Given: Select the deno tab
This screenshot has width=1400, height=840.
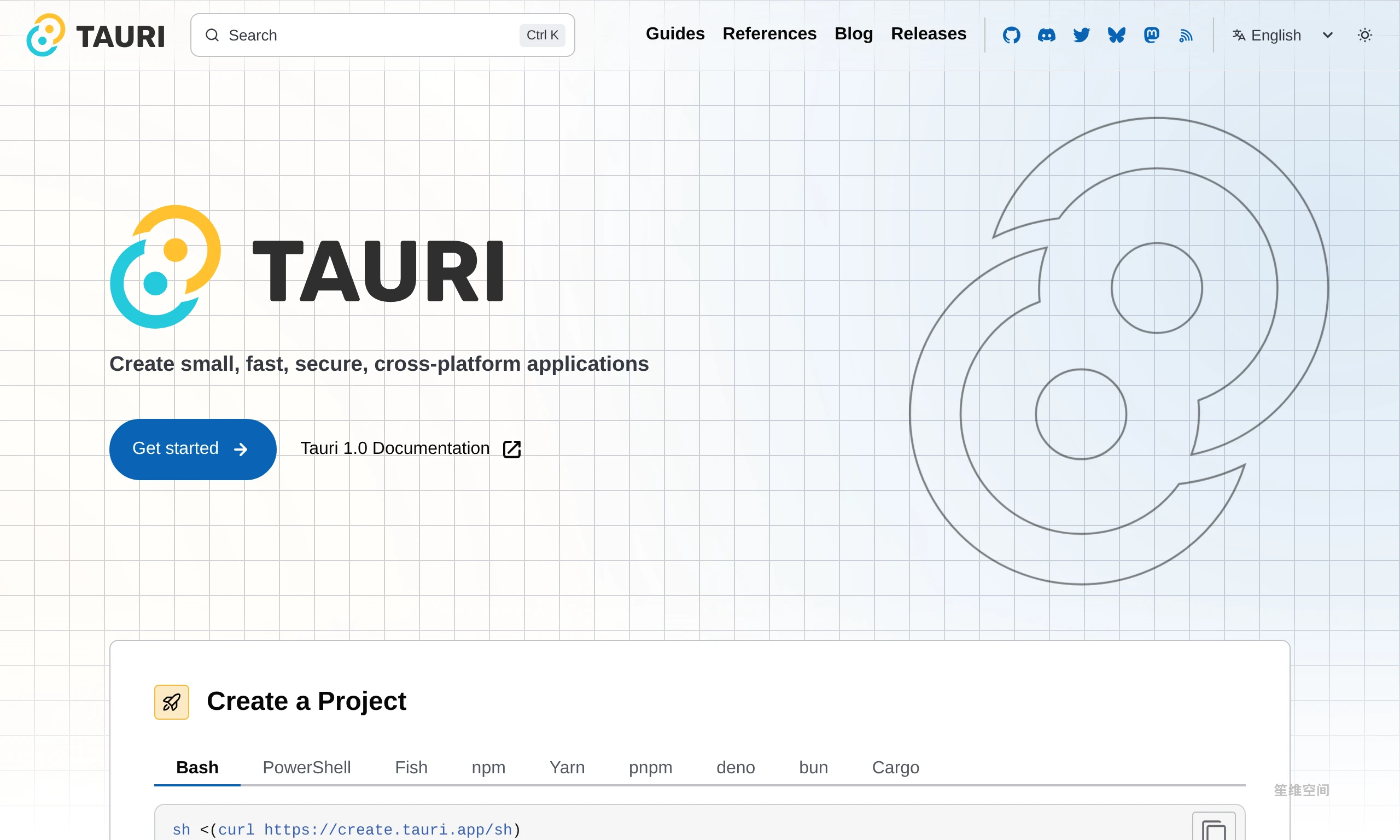Looking at the screenshot, I should pyautogui.click(x=736, y=768).
